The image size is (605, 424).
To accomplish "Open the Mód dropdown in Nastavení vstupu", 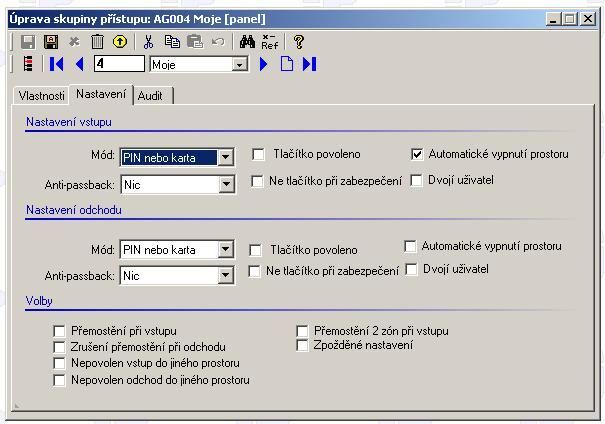I will tap(225, 157).
